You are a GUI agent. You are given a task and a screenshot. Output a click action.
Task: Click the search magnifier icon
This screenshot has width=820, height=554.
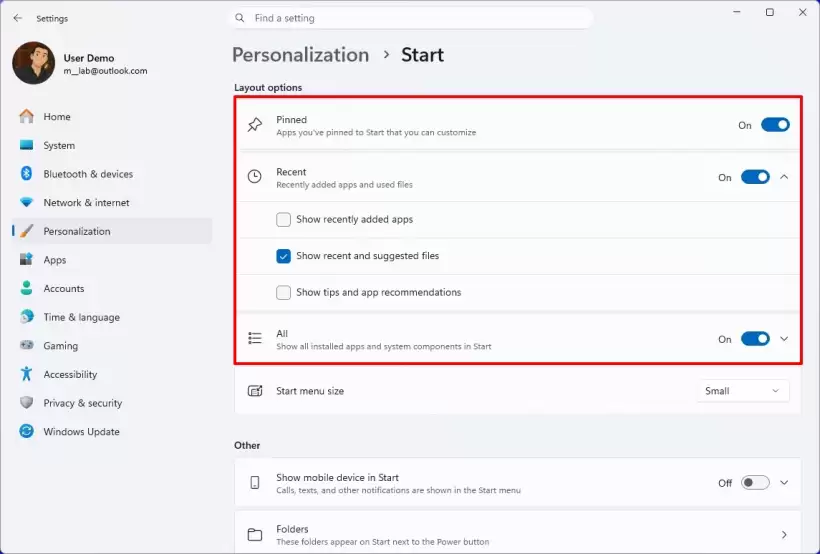tap(240, 18)
